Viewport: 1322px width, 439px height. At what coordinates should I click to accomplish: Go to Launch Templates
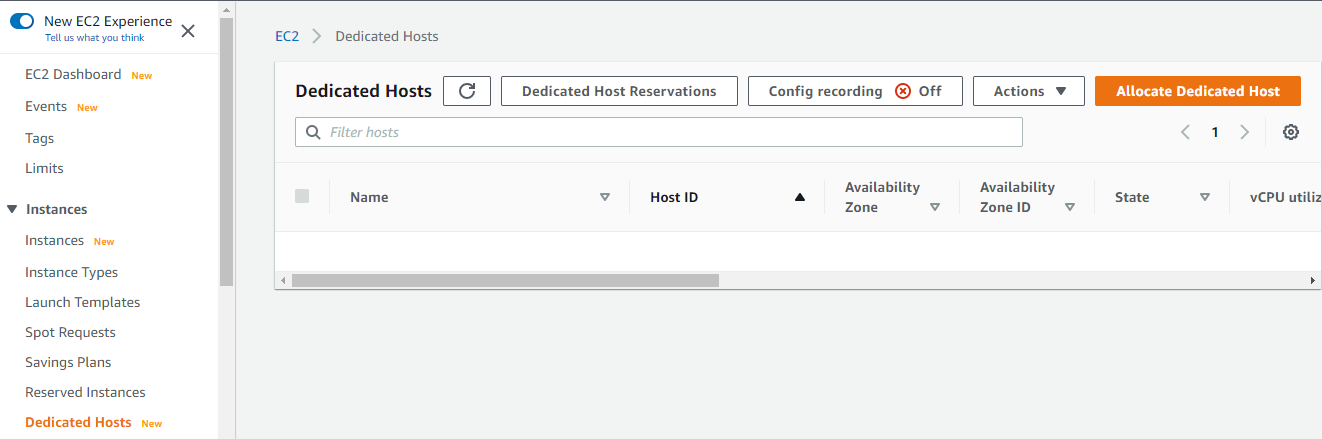pyautogui.click(x=82, y=302)
